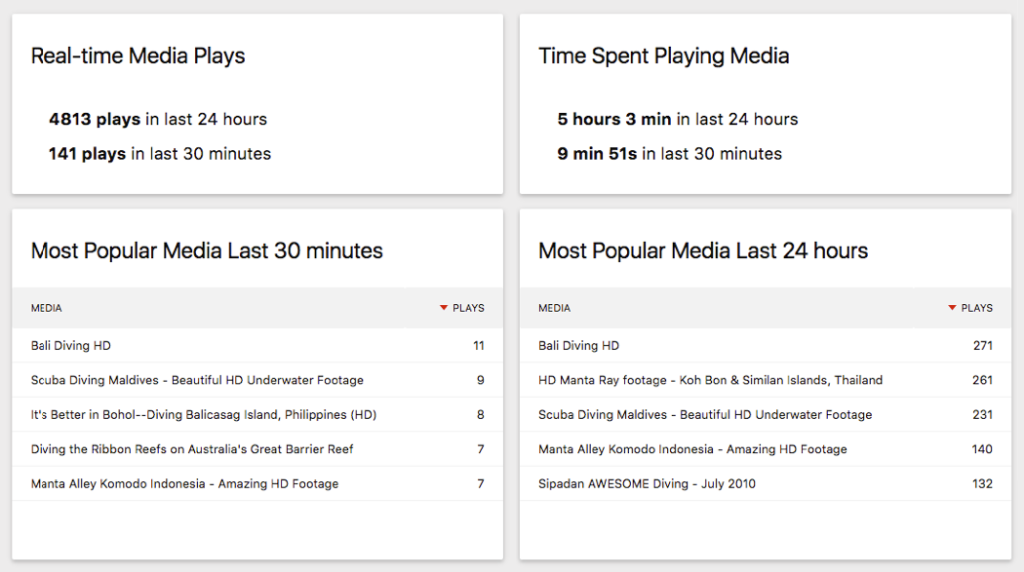This screenshot has width=1024, height=572.
Task: Click the 4813 plays in last 24 hours stat
Action: point(158,119)
